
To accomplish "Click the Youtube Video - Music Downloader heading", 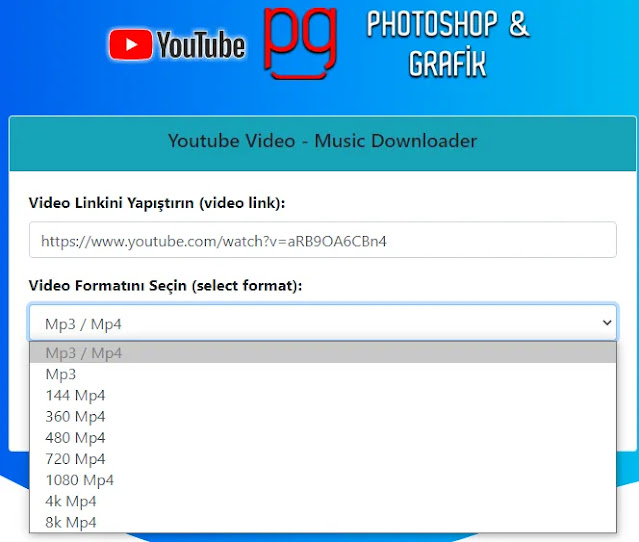I will click(322, 141).
